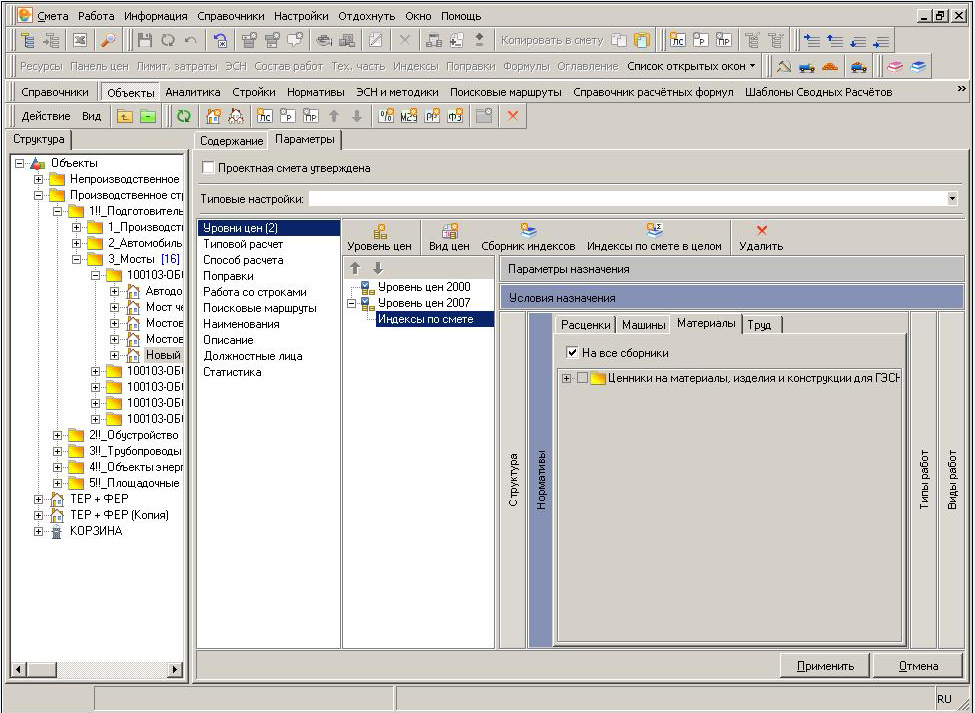Click the Уровень цен toolbar button
This screenshot has width=975, height=713.
pos(379,237)
